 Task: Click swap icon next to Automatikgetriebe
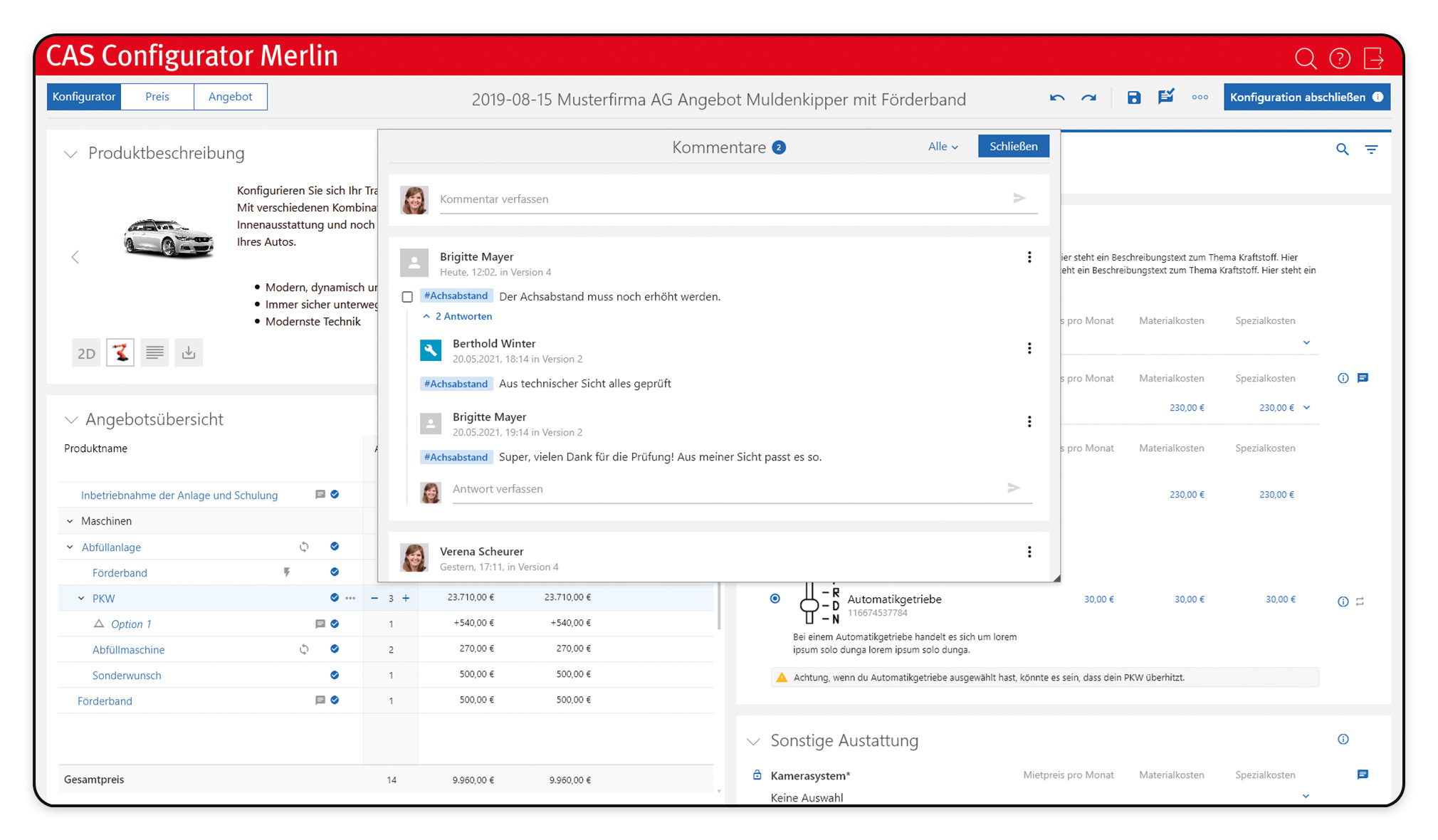coord(1360,602)
